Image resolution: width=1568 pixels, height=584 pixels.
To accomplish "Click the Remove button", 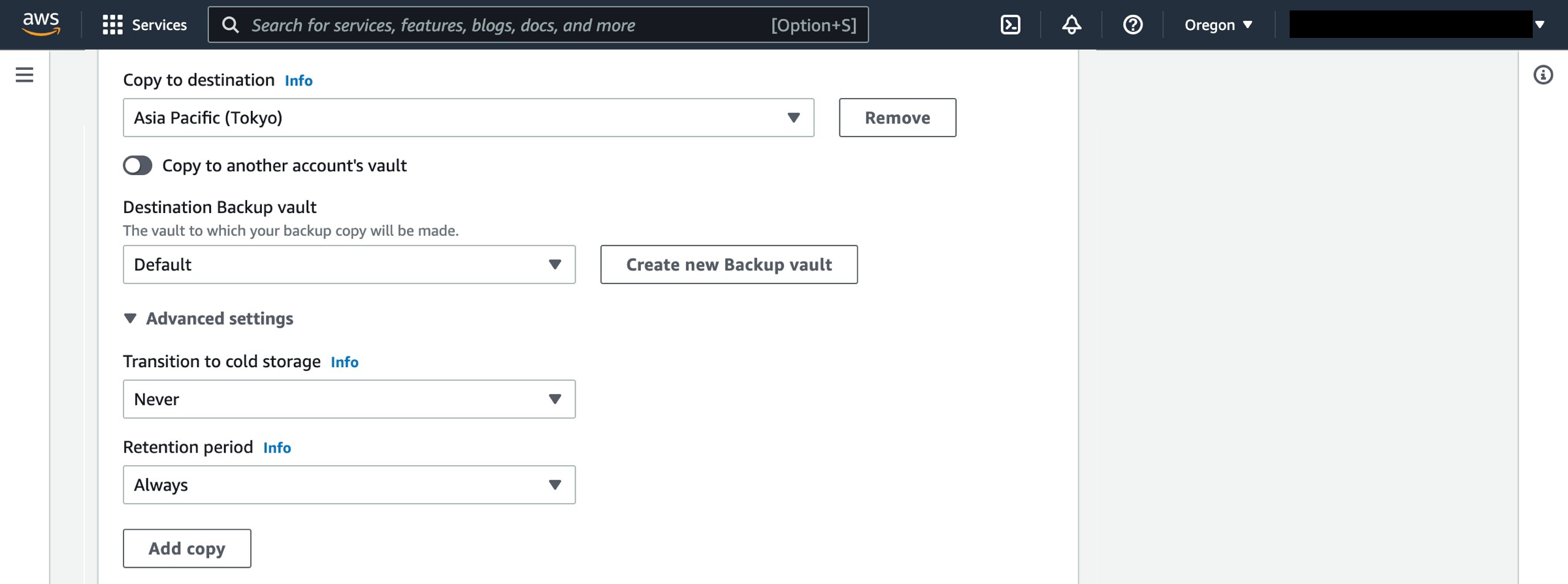I will (x=897, y=118).
